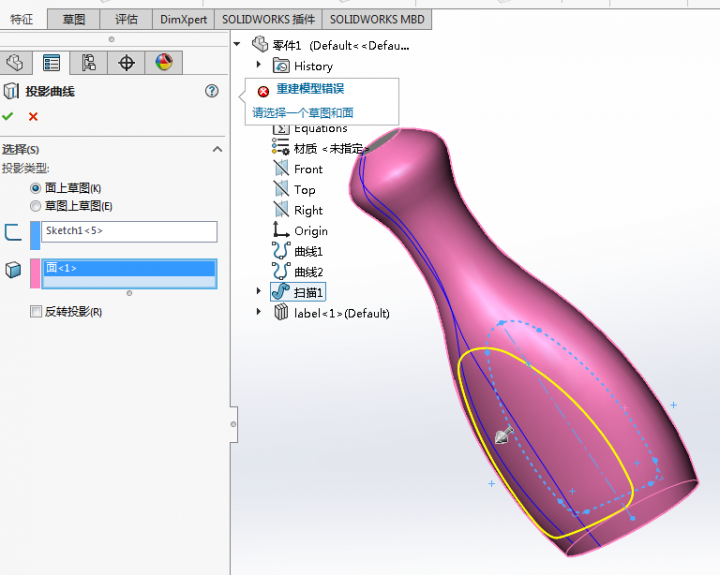Open the DimXpertManager crosshair tab icon

tap(127, 63)
